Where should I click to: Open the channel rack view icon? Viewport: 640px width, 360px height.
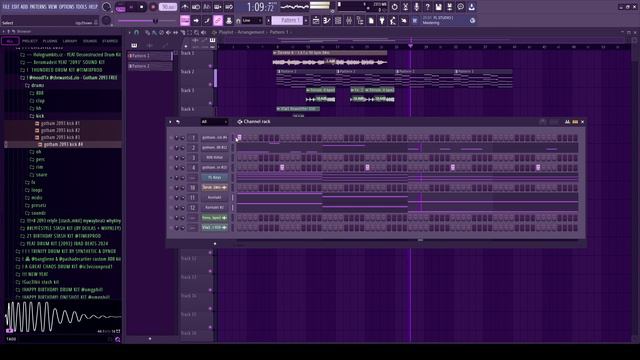(338, 20)
